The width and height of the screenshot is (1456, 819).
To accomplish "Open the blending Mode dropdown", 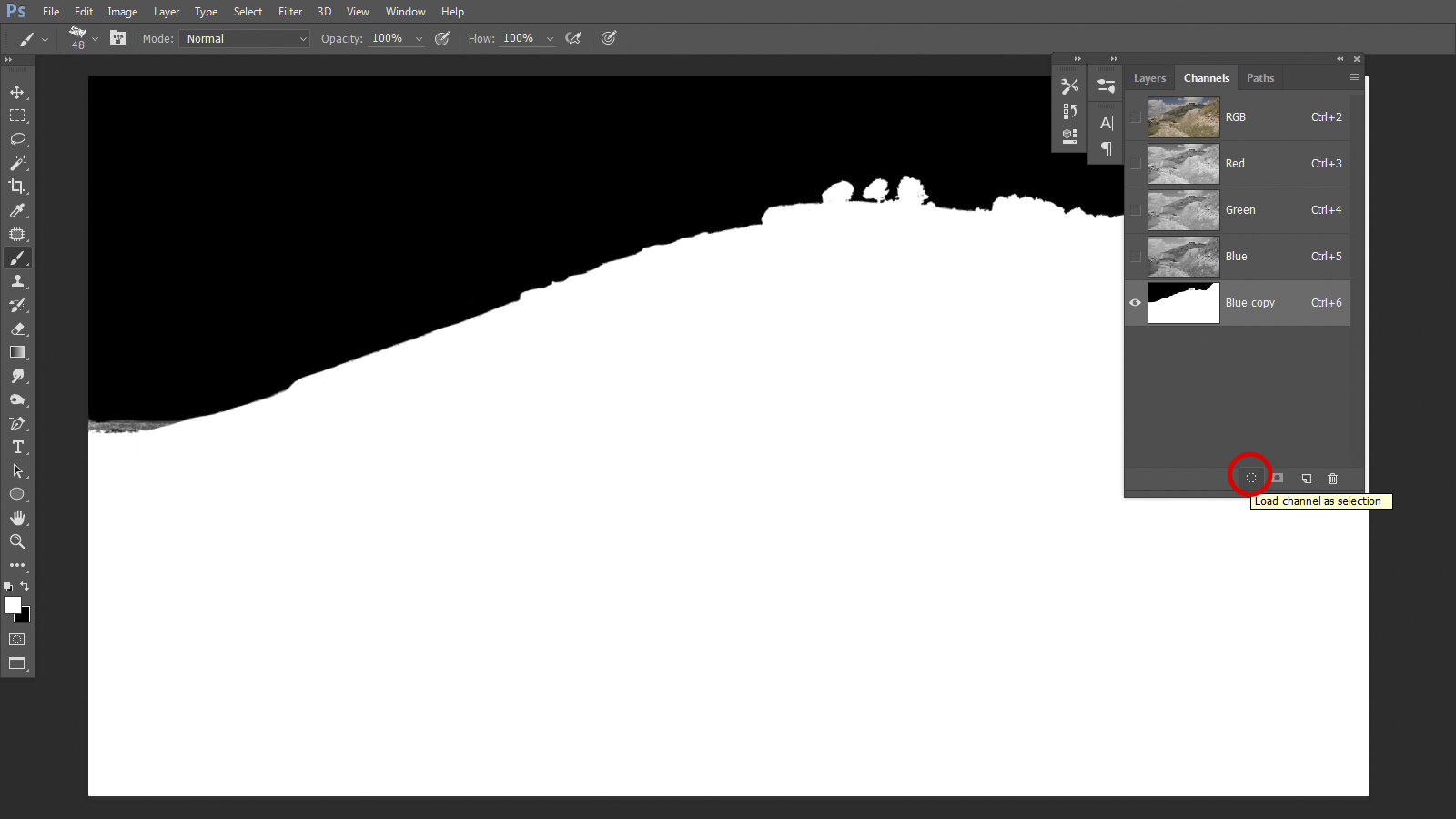I will click(x=245, y=39).
